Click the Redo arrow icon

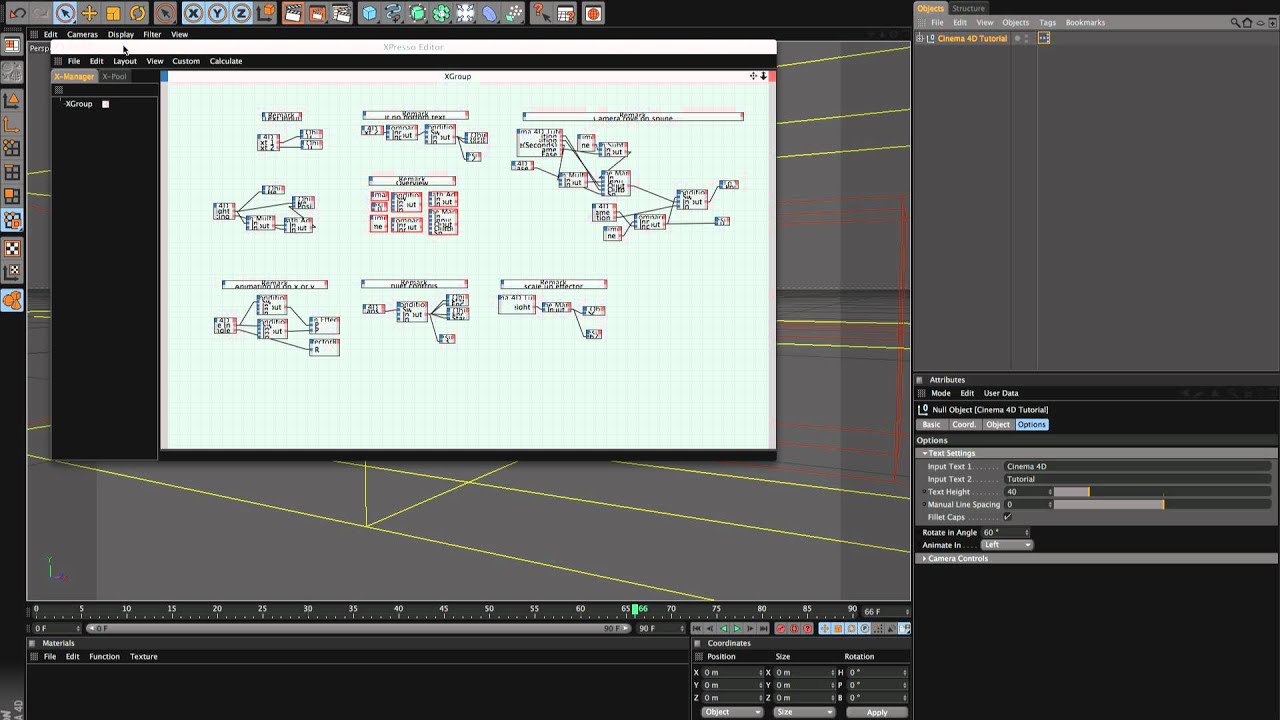point(41,13)
